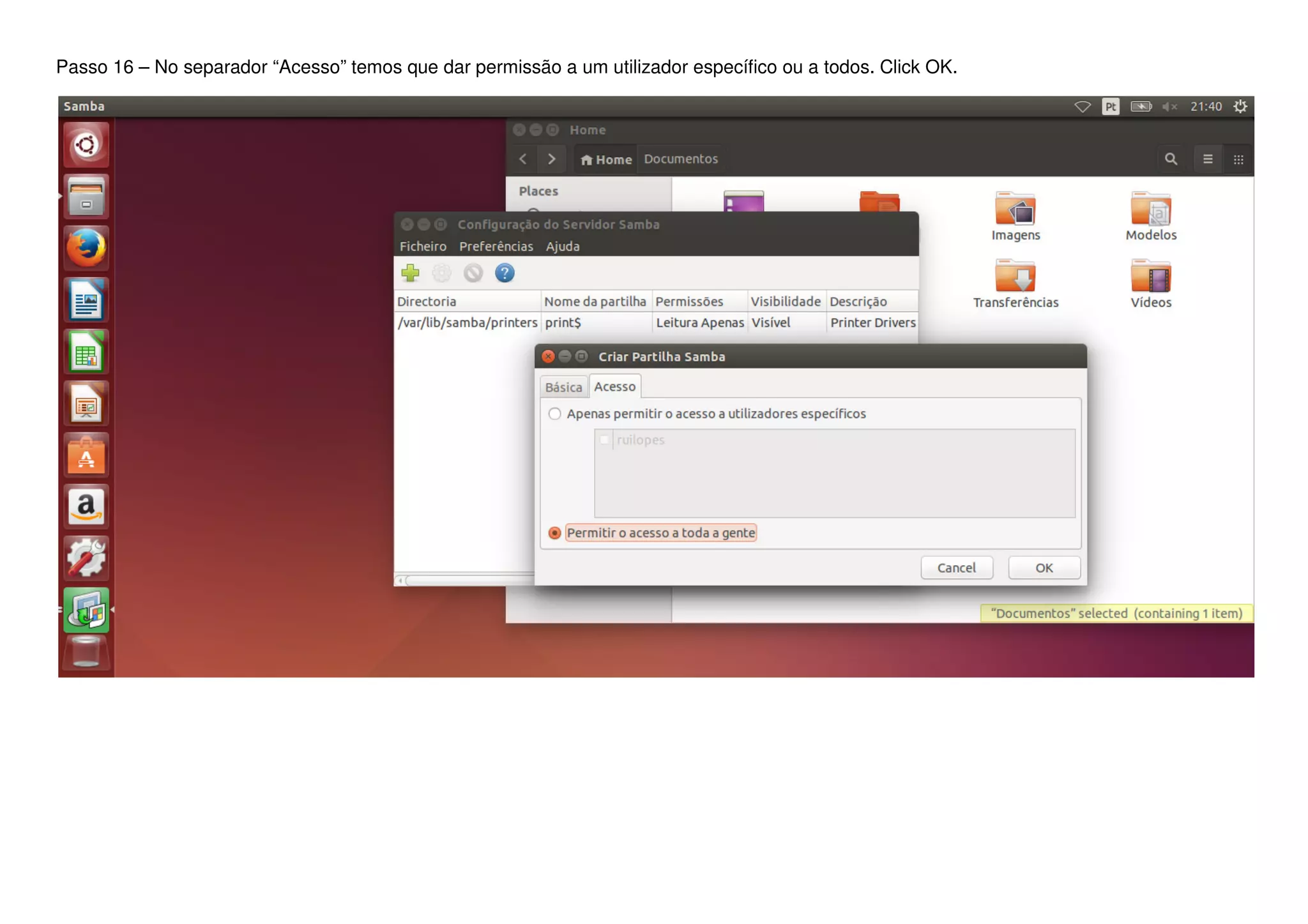The image size is (1308, 924).
Task: Click the 21:40 clock in top panel
Action: [1206, 107]
